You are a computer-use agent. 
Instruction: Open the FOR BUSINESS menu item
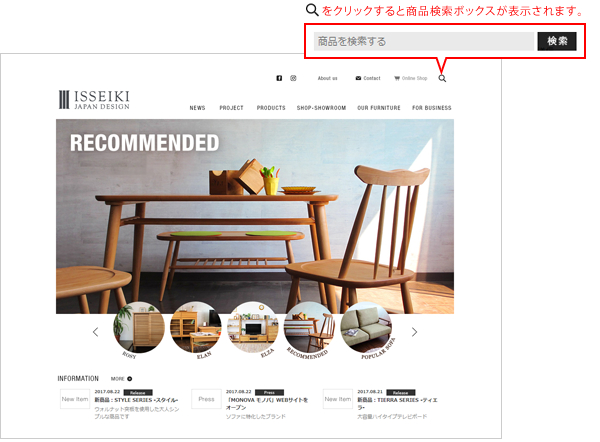[432, 108]
